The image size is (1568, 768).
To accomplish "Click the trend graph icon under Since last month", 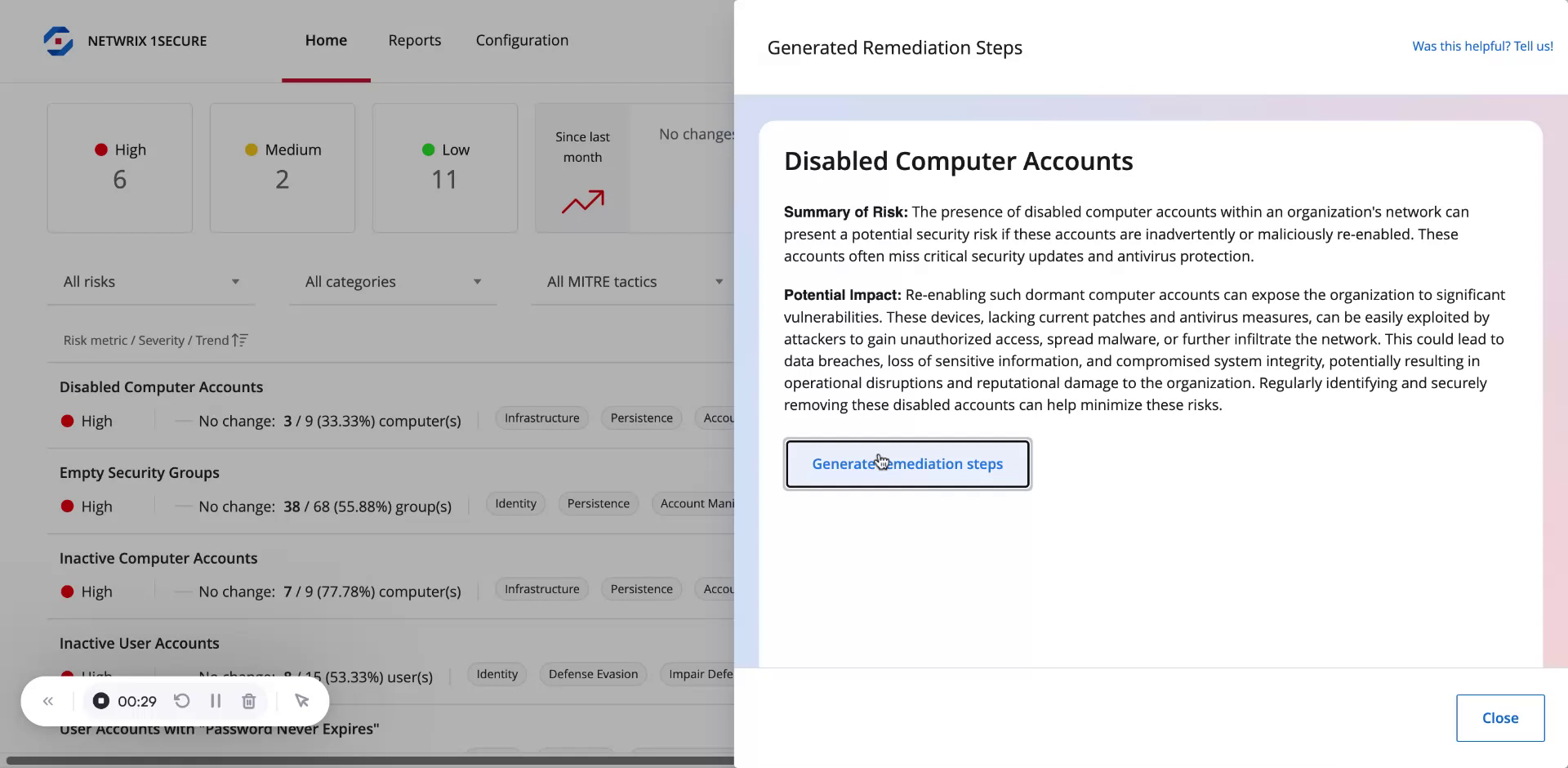I will [x=584, y=202].
